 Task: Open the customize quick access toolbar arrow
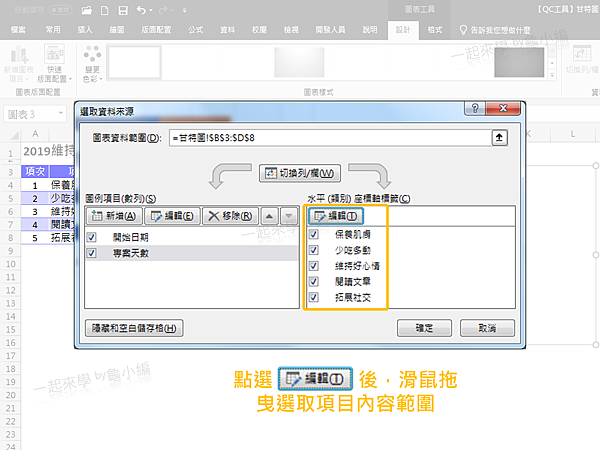(x=184, y=11)
